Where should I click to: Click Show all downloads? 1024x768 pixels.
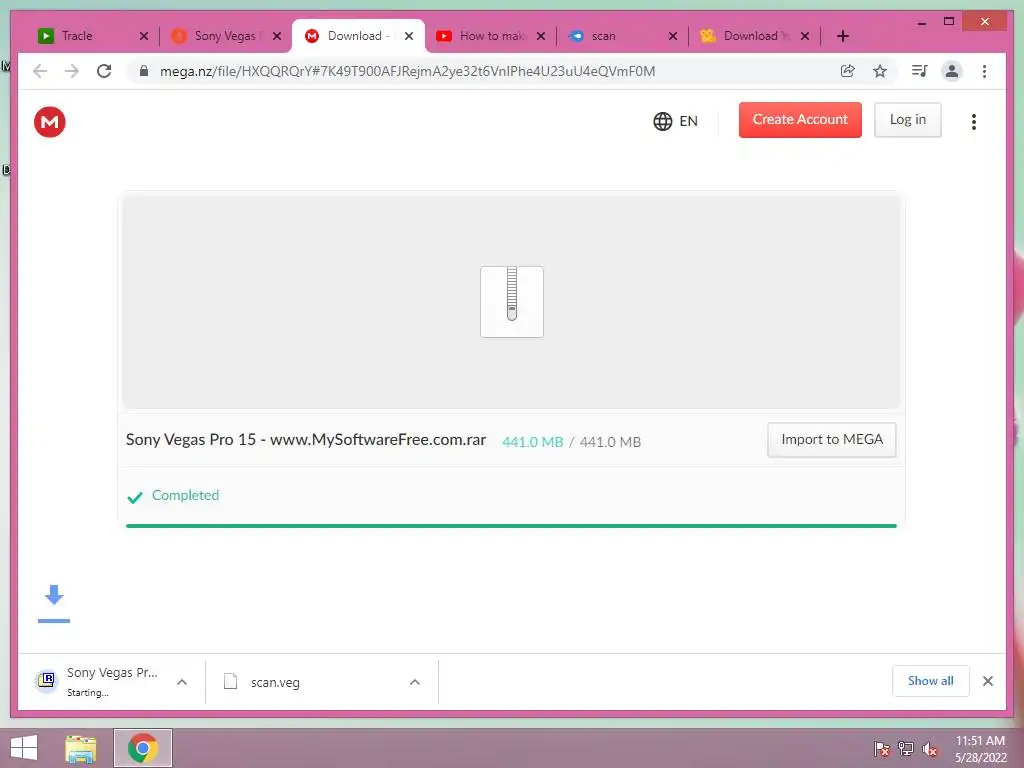931,681
